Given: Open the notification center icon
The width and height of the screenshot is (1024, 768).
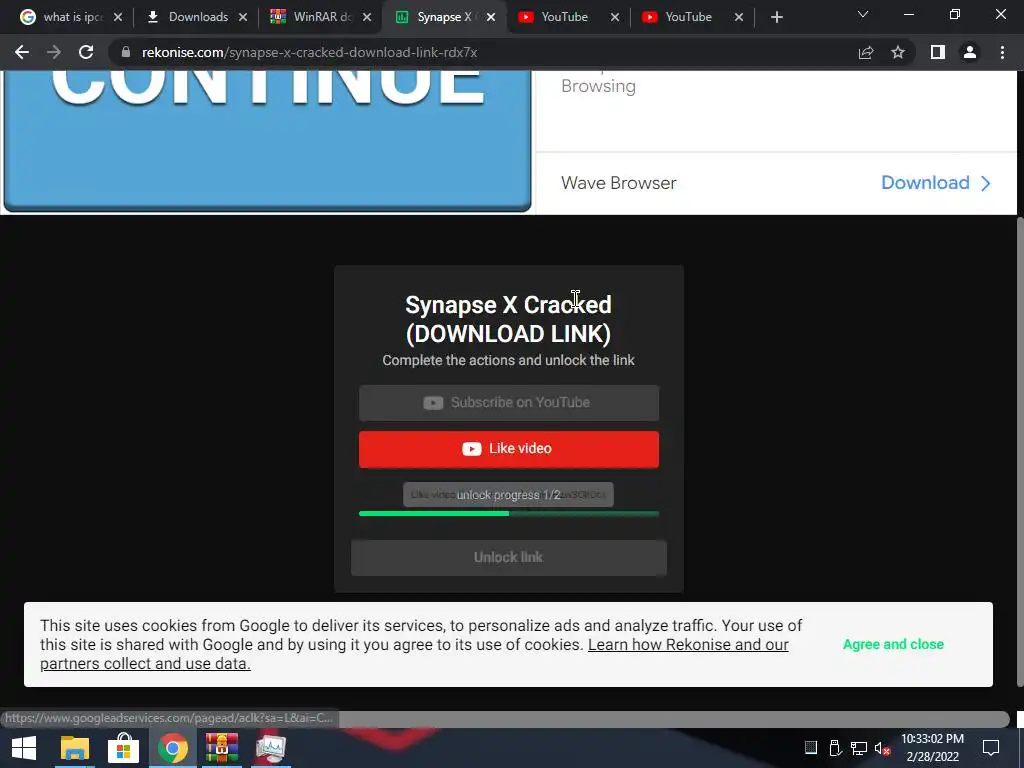Looking at the screenshot, I should [x=991, y=748].
